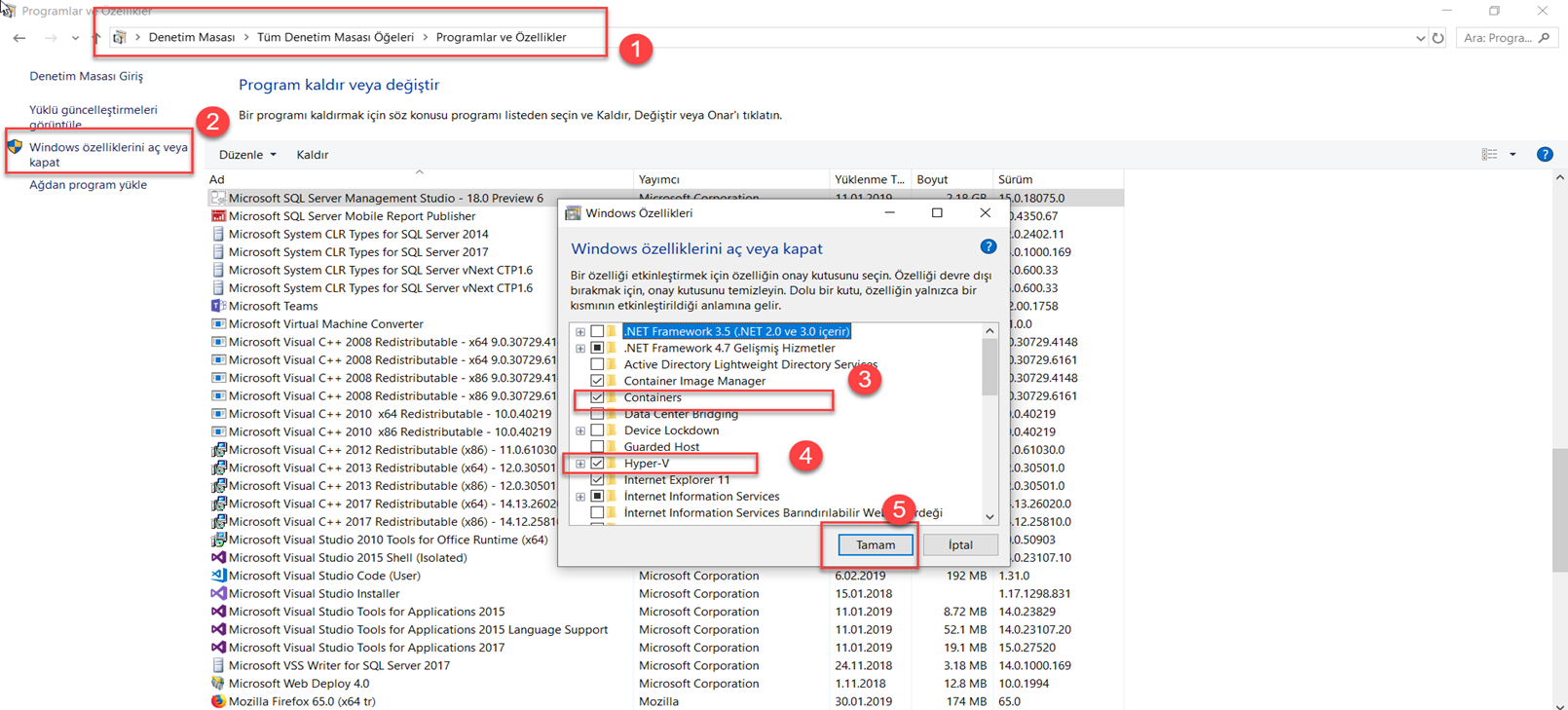Enable Device Lockdown checkbox
Viewport: 1568px width, 710px height.
click(x=597, y=430)
